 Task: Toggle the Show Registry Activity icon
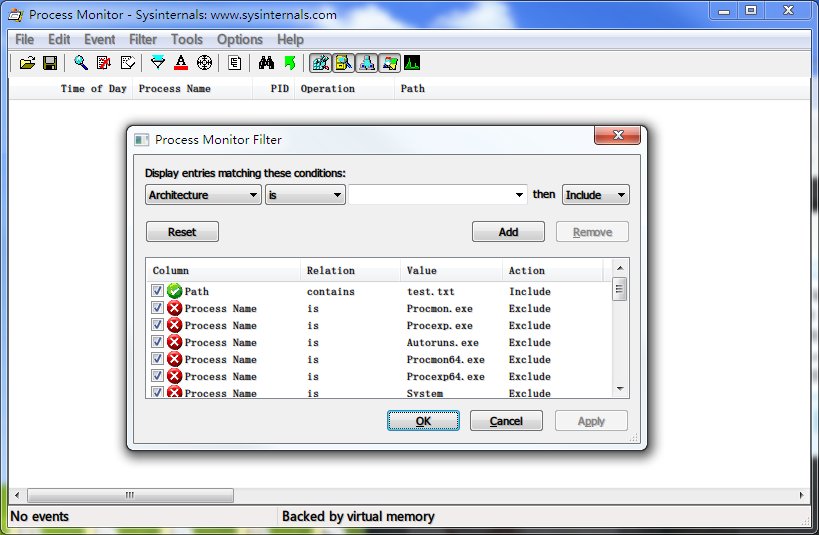[x=320, y=63]
